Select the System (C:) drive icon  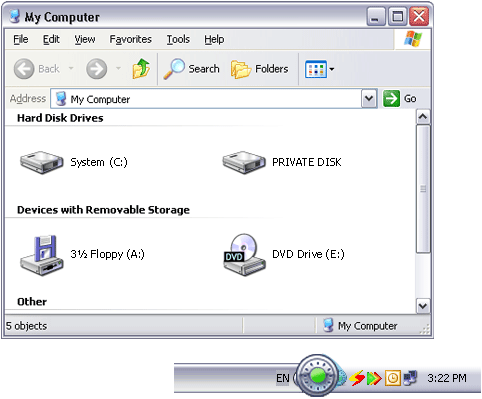[42, 162]
